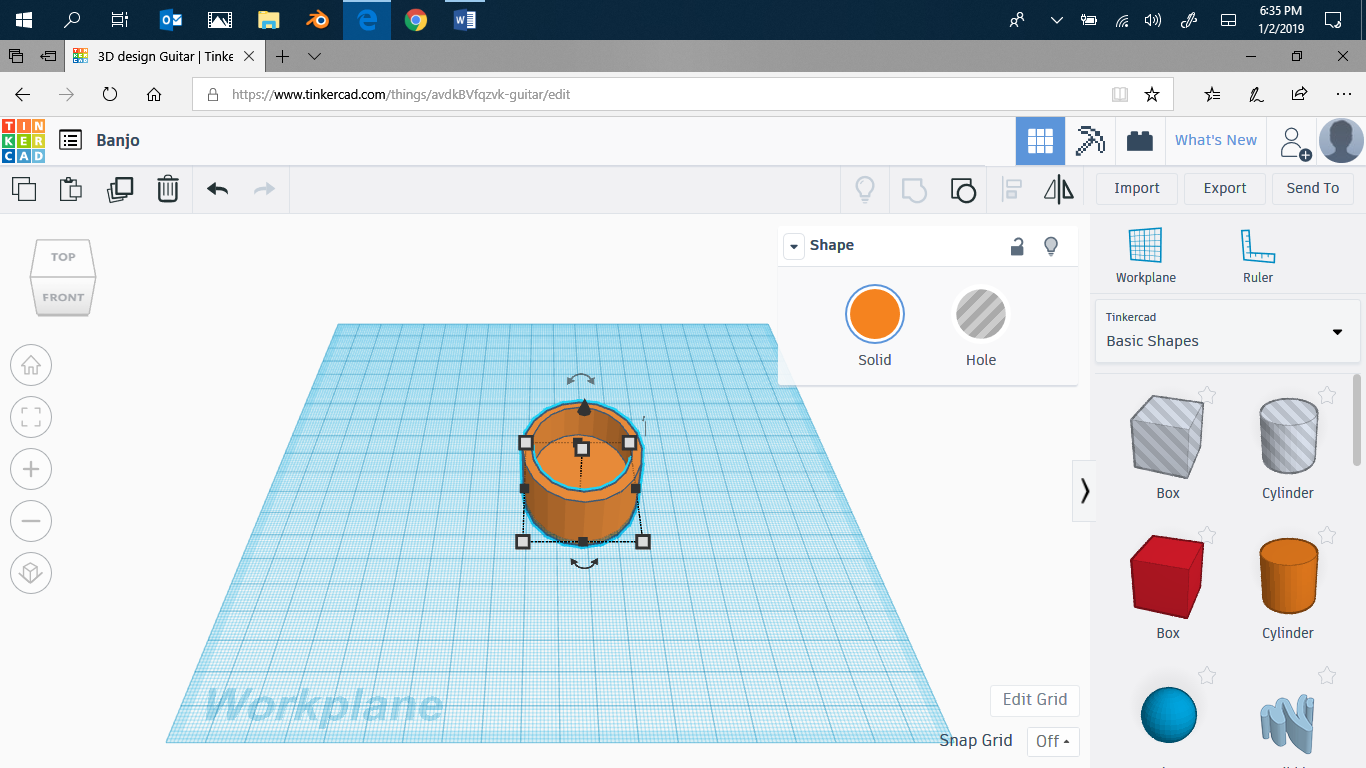Open Chrome from the taskbar
Viewport: 1366px width, 768px height.
coord(416,20)
